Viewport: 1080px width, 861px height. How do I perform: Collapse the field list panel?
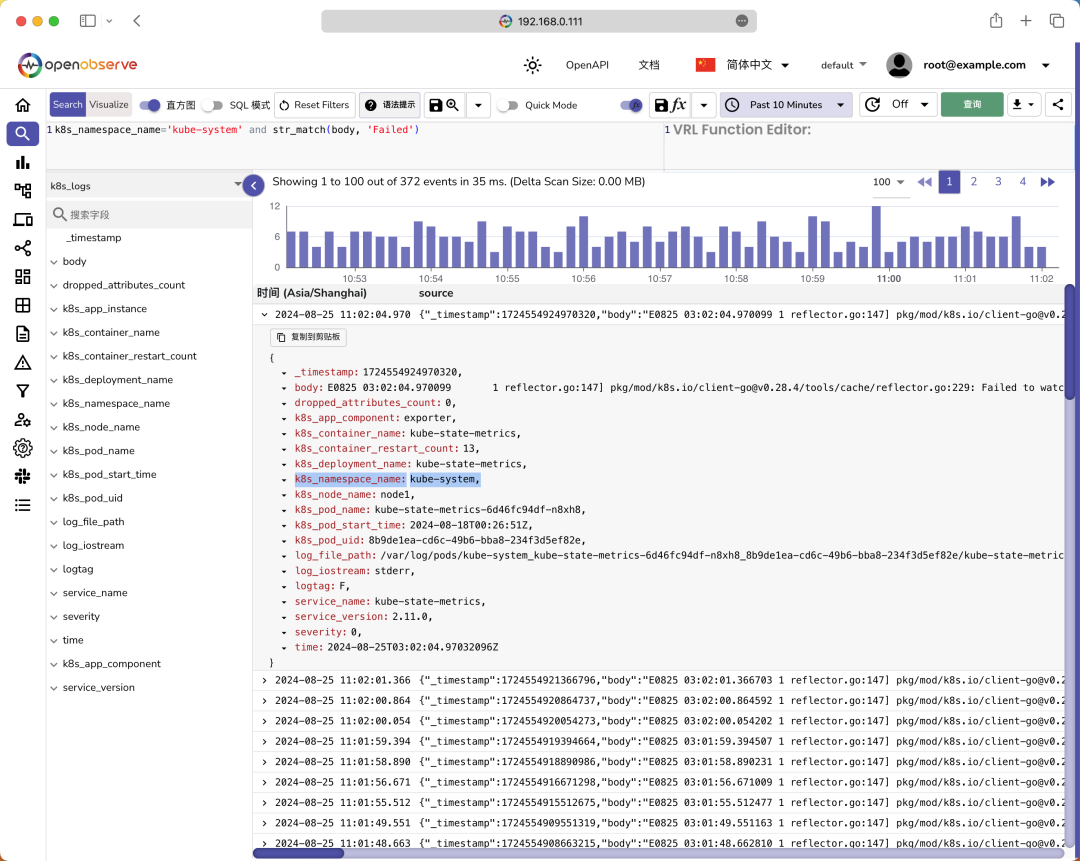tap(253, 185)
